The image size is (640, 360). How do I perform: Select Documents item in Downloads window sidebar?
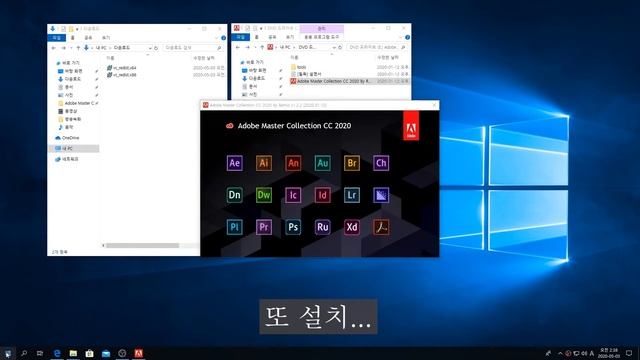(x=66, y=87)
